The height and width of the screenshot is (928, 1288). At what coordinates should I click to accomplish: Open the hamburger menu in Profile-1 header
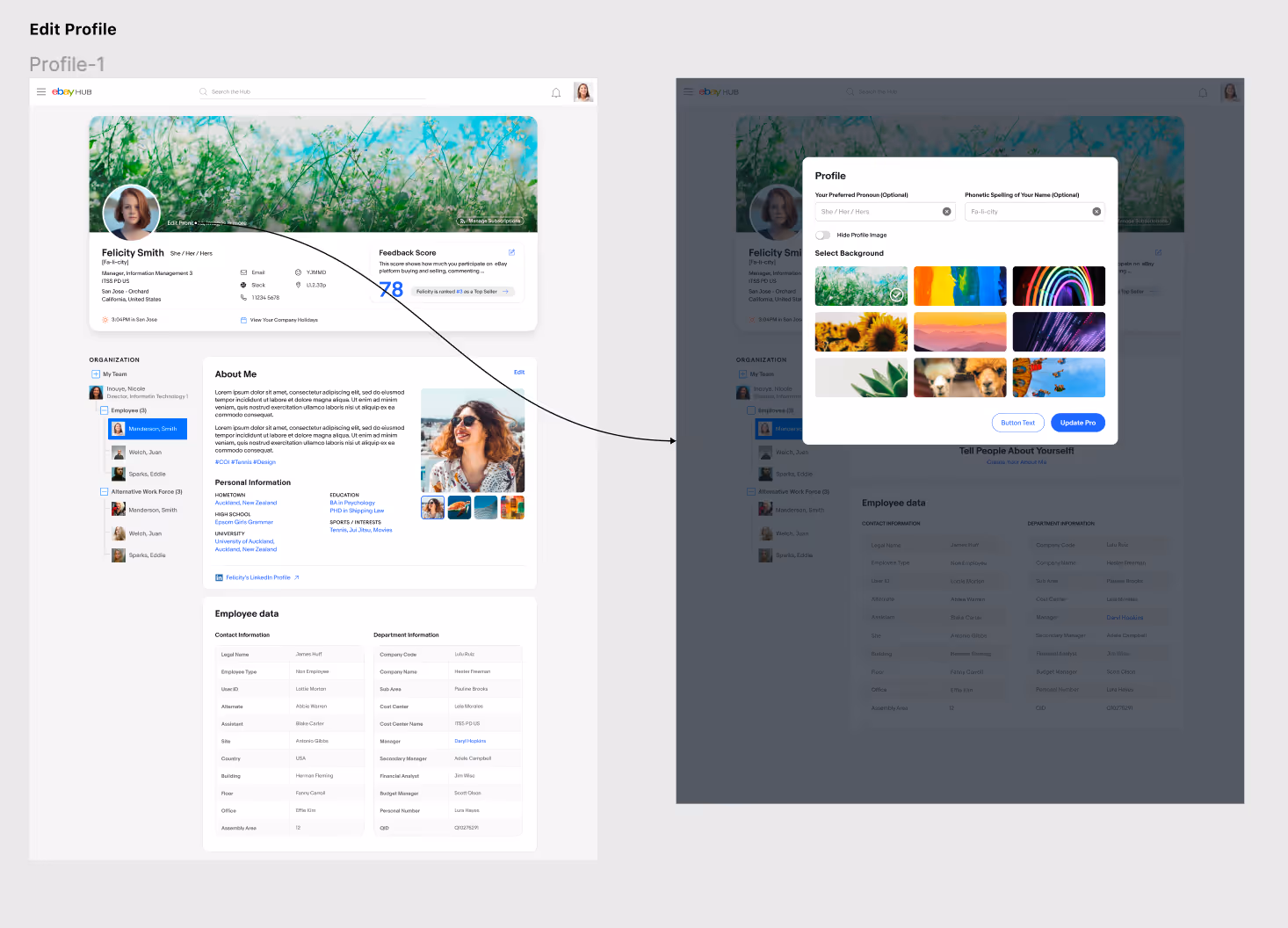(41, 91)
